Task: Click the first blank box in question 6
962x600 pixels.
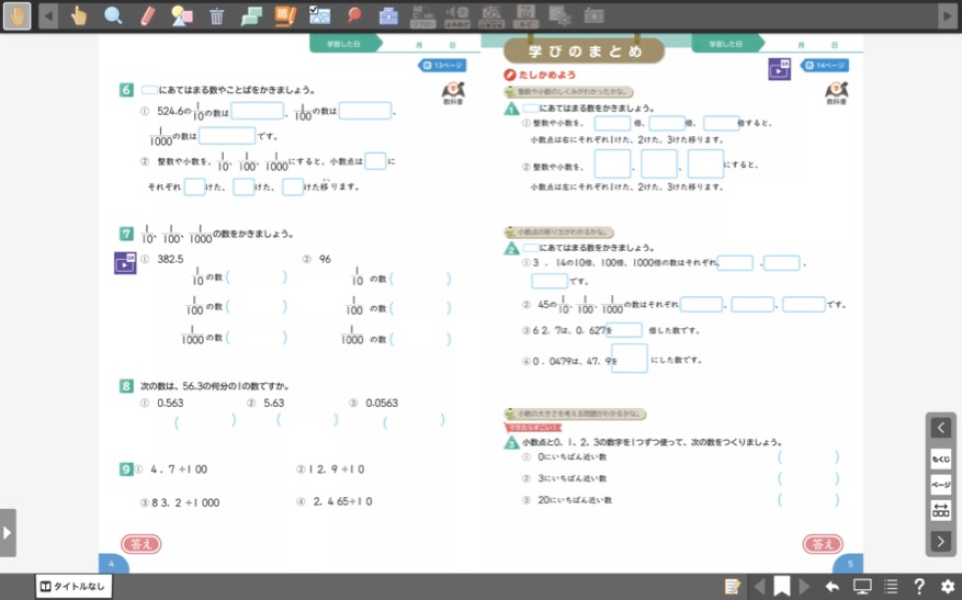Action: 257,111
